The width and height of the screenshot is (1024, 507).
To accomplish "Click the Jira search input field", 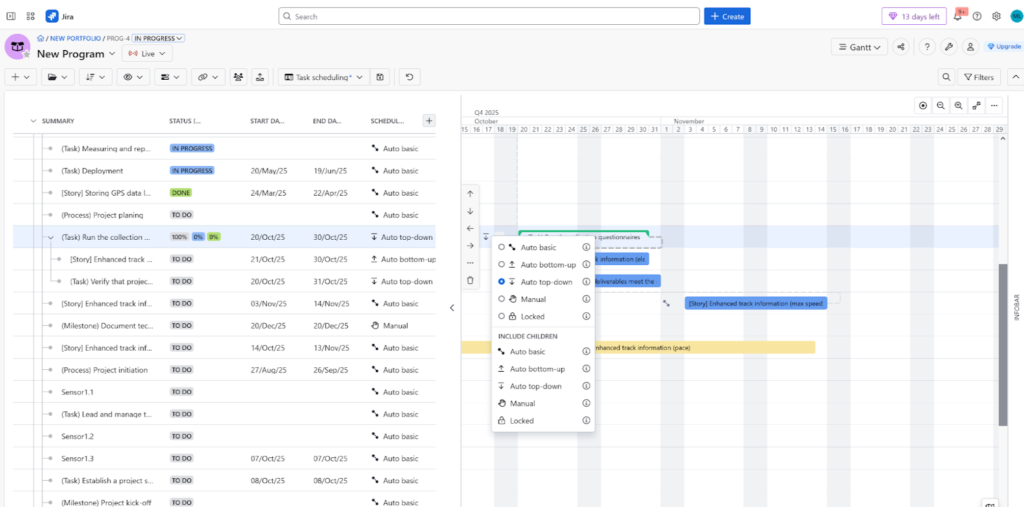I will pos(490,16).
